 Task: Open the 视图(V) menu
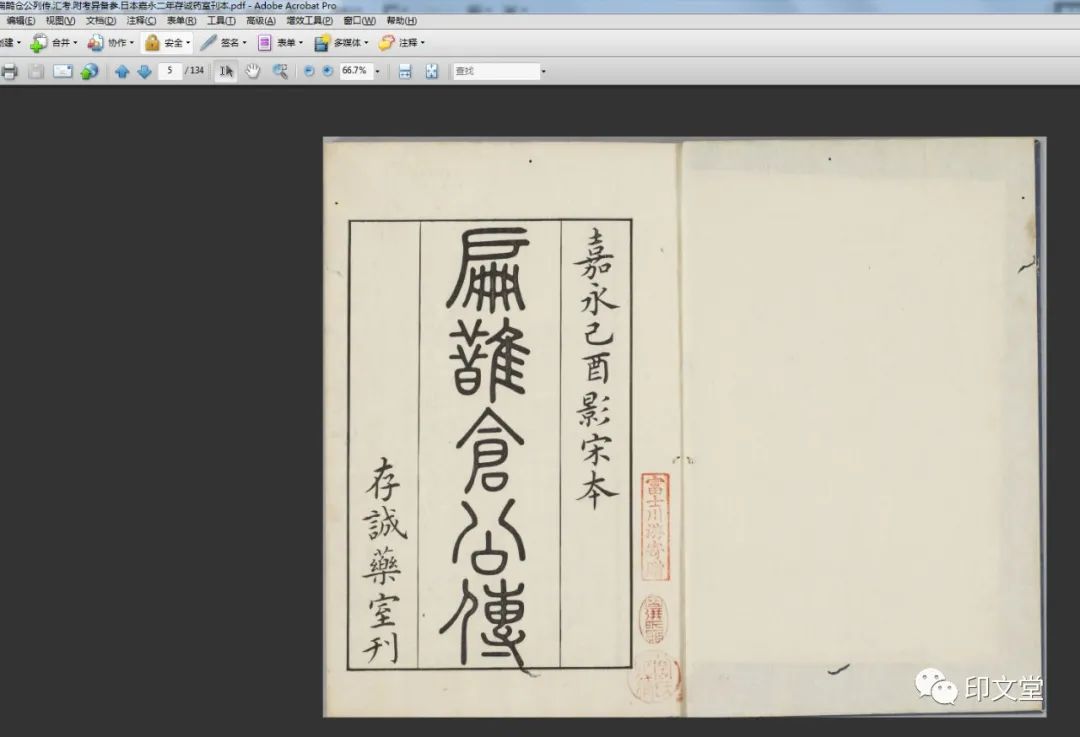(60, 20)
